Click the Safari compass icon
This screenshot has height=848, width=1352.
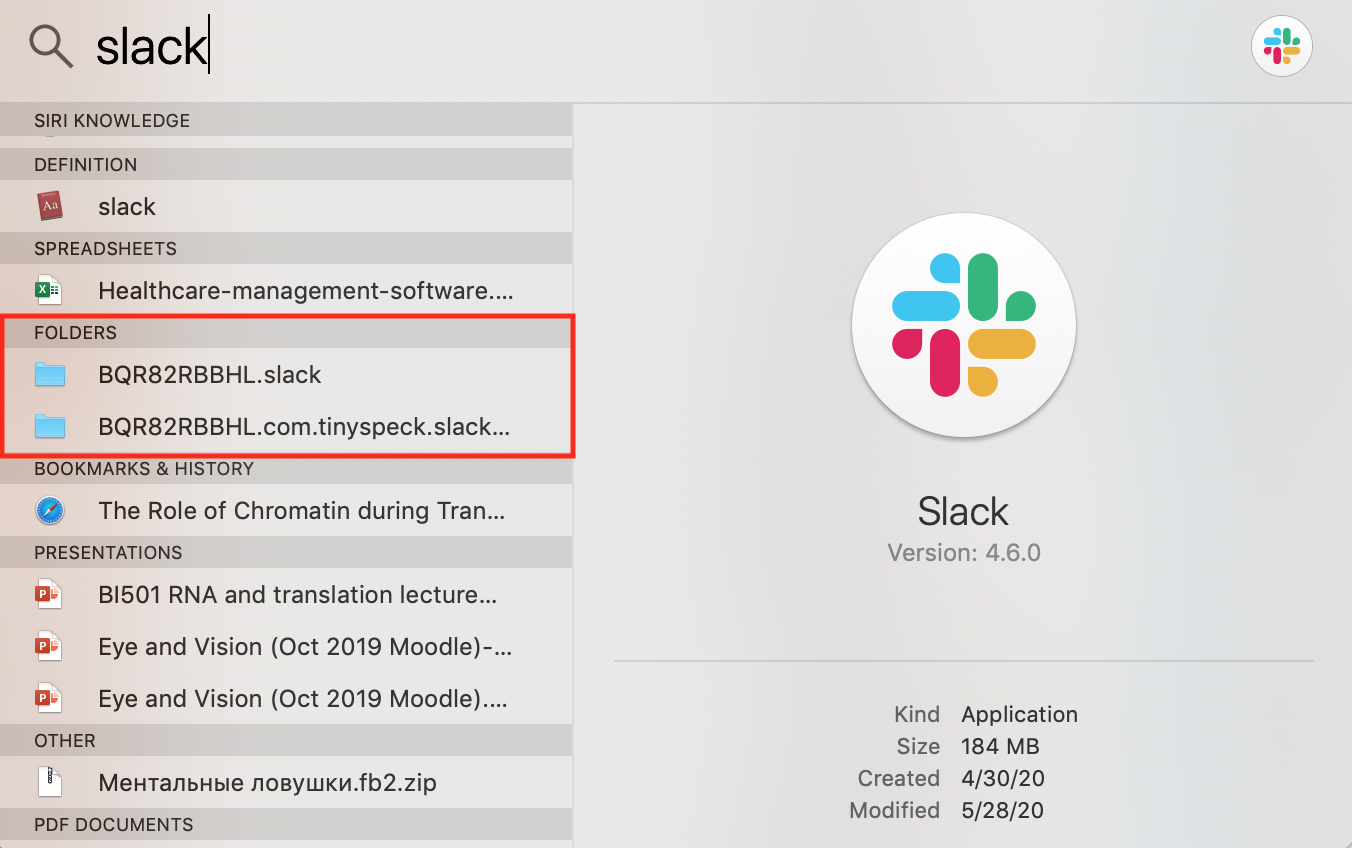click(50, 511)
